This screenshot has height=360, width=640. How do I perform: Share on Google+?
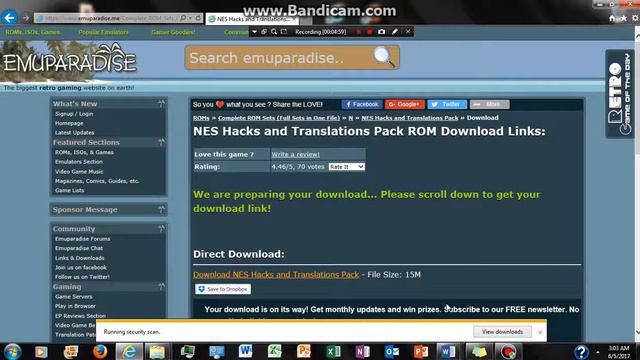tap(404, 104)
